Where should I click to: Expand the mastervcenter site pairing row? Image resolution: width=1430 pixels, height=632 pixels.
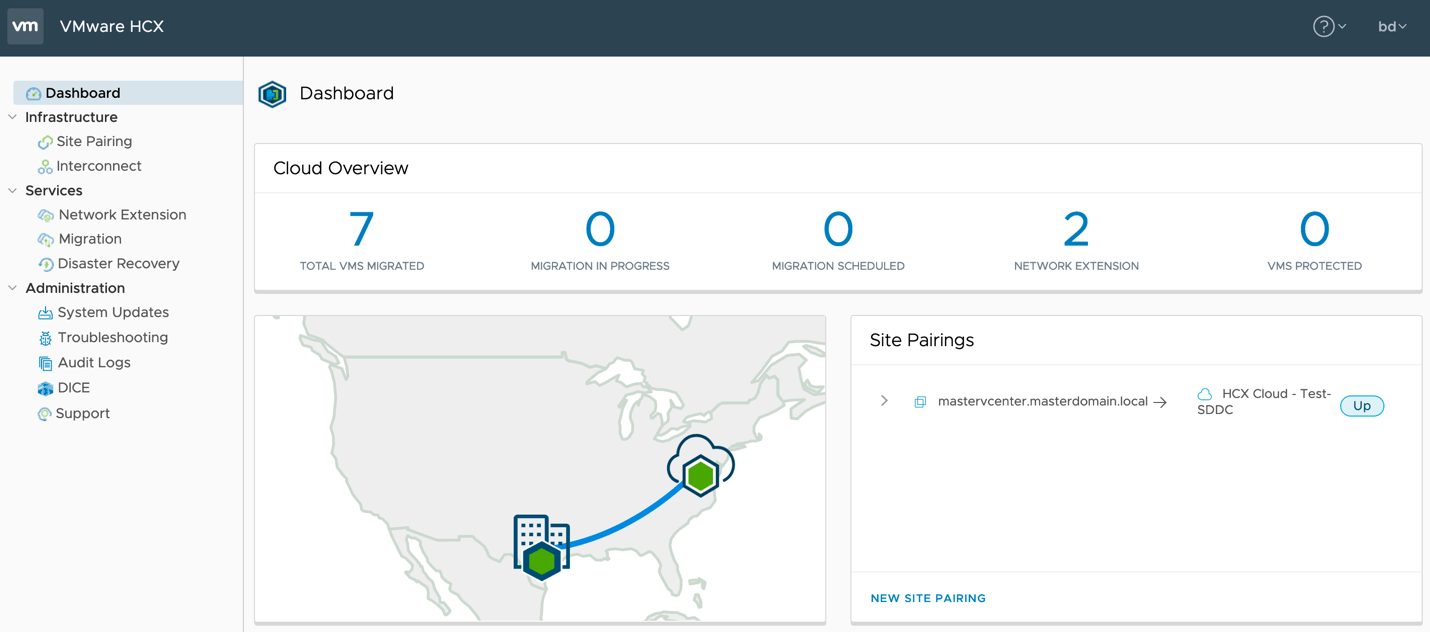884,401
